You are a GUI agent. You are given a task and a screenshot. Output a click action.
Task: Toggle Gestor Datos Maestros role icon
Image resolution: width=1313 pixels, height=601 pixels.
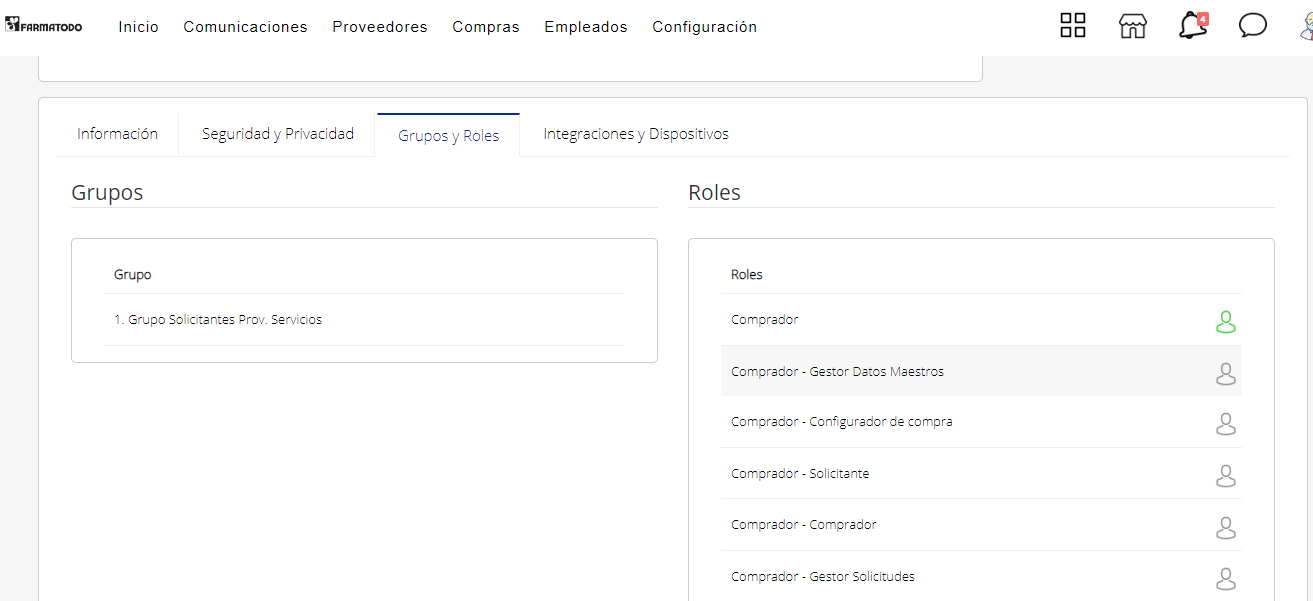(1225, 374)
